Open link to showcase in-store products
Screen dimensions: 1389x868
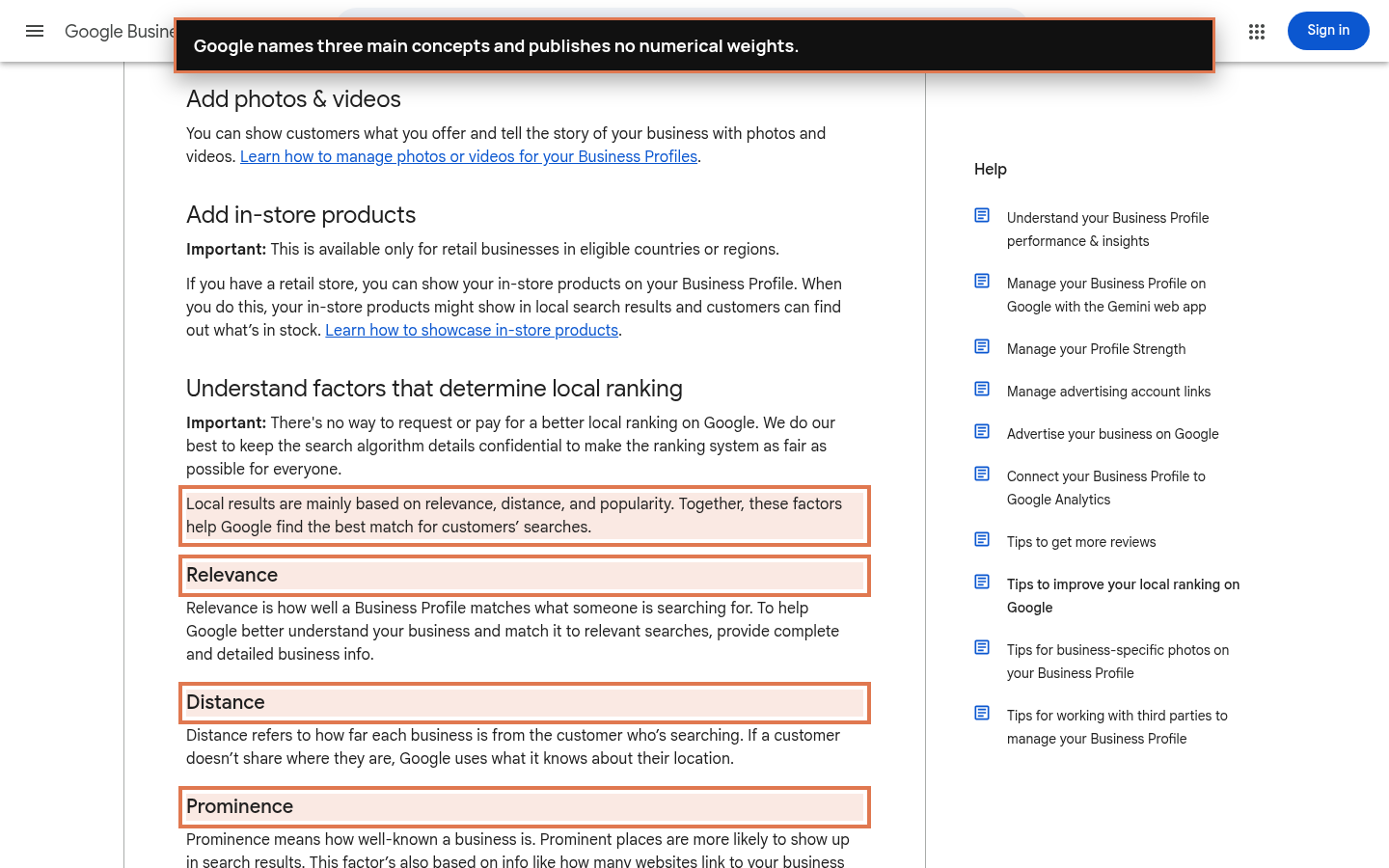pos(472,330)
